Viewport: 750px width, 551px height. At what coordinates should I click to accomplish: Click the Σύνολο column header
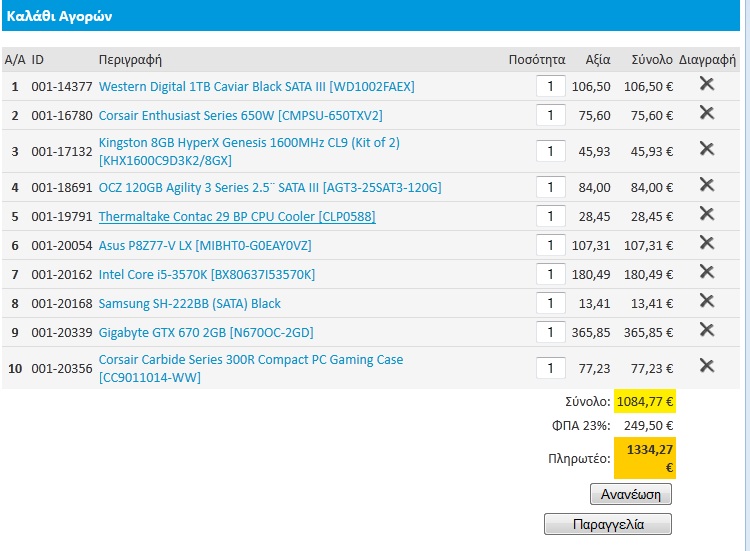[x=651, y=60]
